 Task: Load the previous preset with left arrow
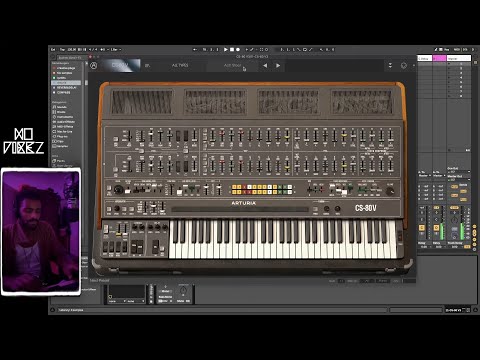[265, 66]
